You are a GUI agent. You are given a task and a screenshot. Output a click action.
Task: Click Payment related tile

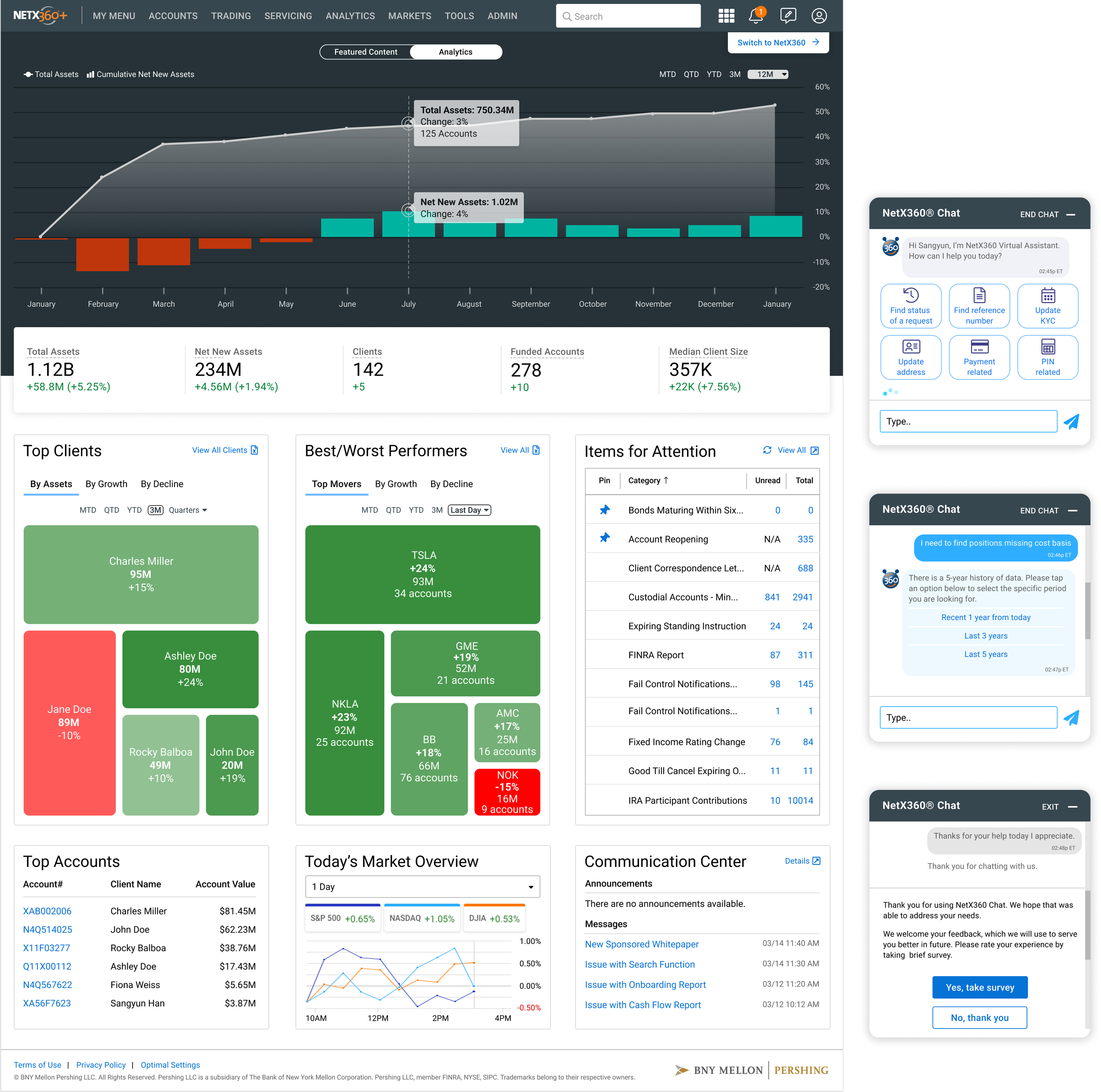[979, 357]
